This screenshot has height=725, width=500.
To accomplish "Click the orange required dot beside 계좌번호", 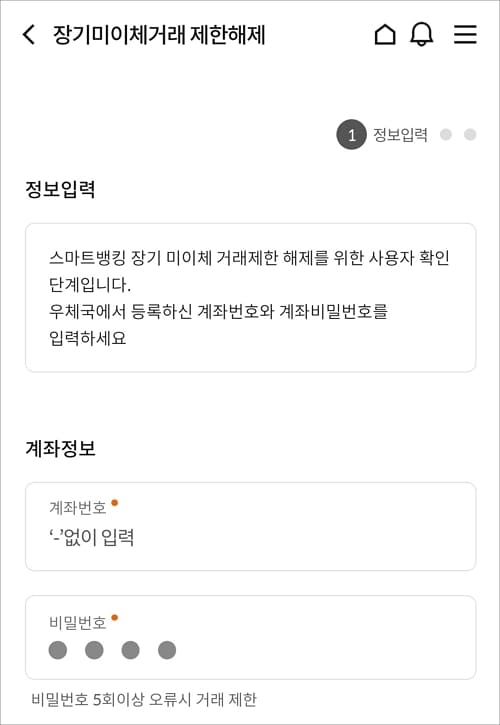I will click(x=115, y=503).
